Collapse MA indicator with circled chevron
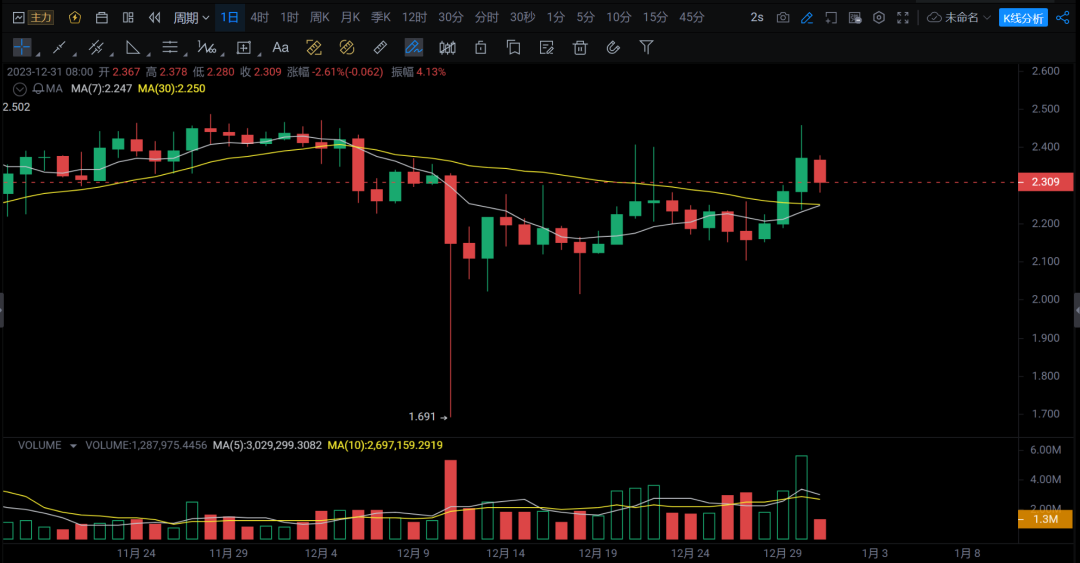The height and width of the screenshot is (563, 1080). click(x=20, y=89)
